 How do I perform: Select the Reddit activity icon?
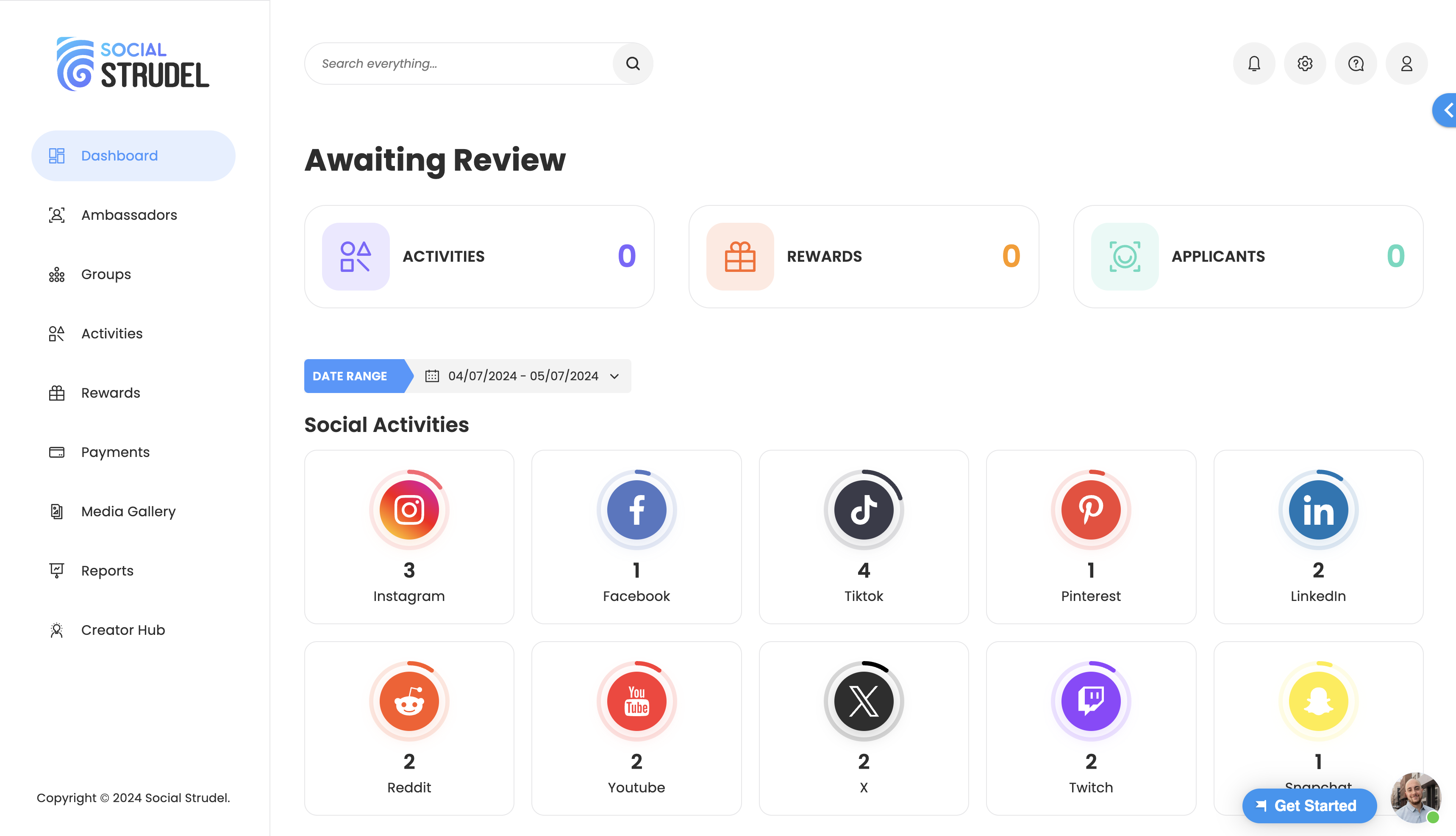tap(409, 701)
